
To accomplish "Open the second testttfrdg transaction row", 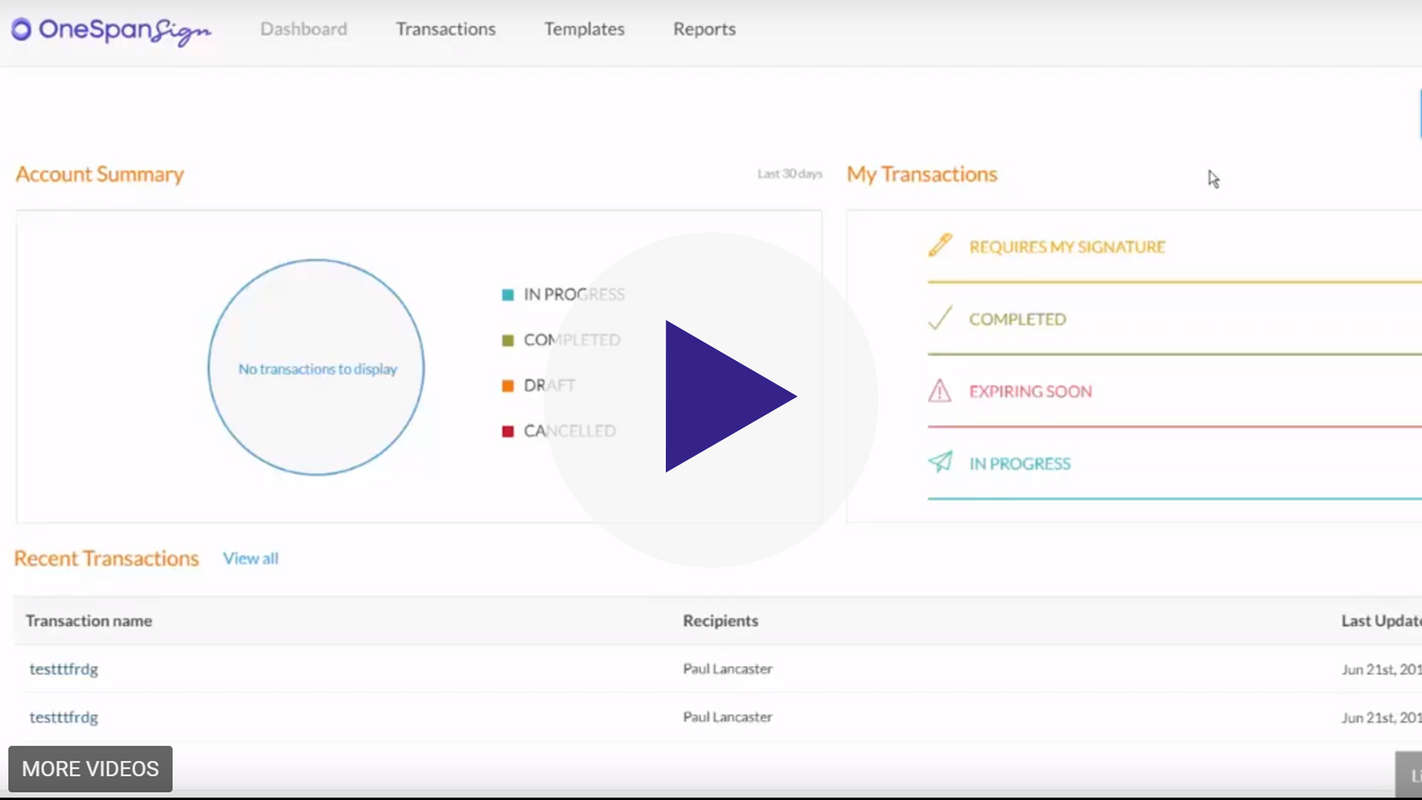I will click(x=64, y=717).
